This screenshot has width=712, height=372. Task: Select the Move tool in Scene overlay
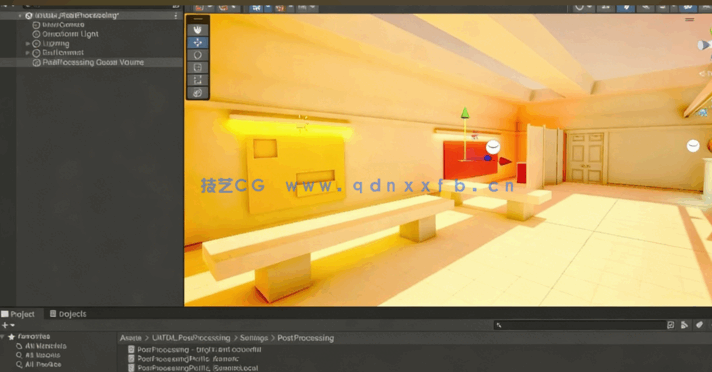pos(198,42)
